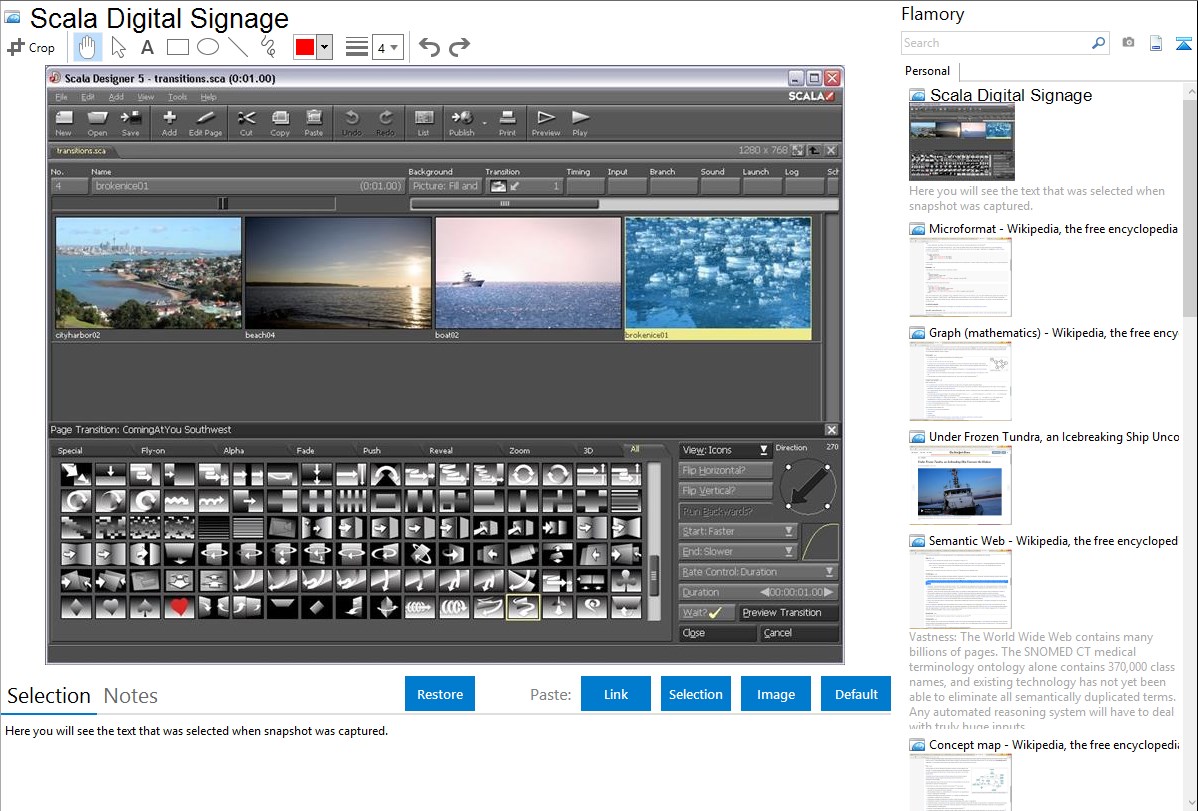Select the freehand scribble tool
This screenshot has height=811, width=1198.
(268, 47)
